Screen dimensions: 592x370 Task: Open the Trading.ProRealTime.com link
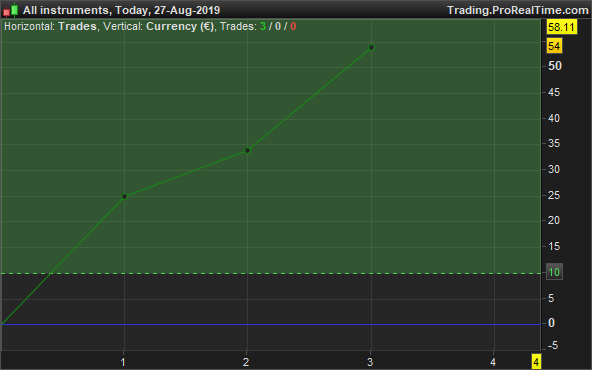point(518,10)
